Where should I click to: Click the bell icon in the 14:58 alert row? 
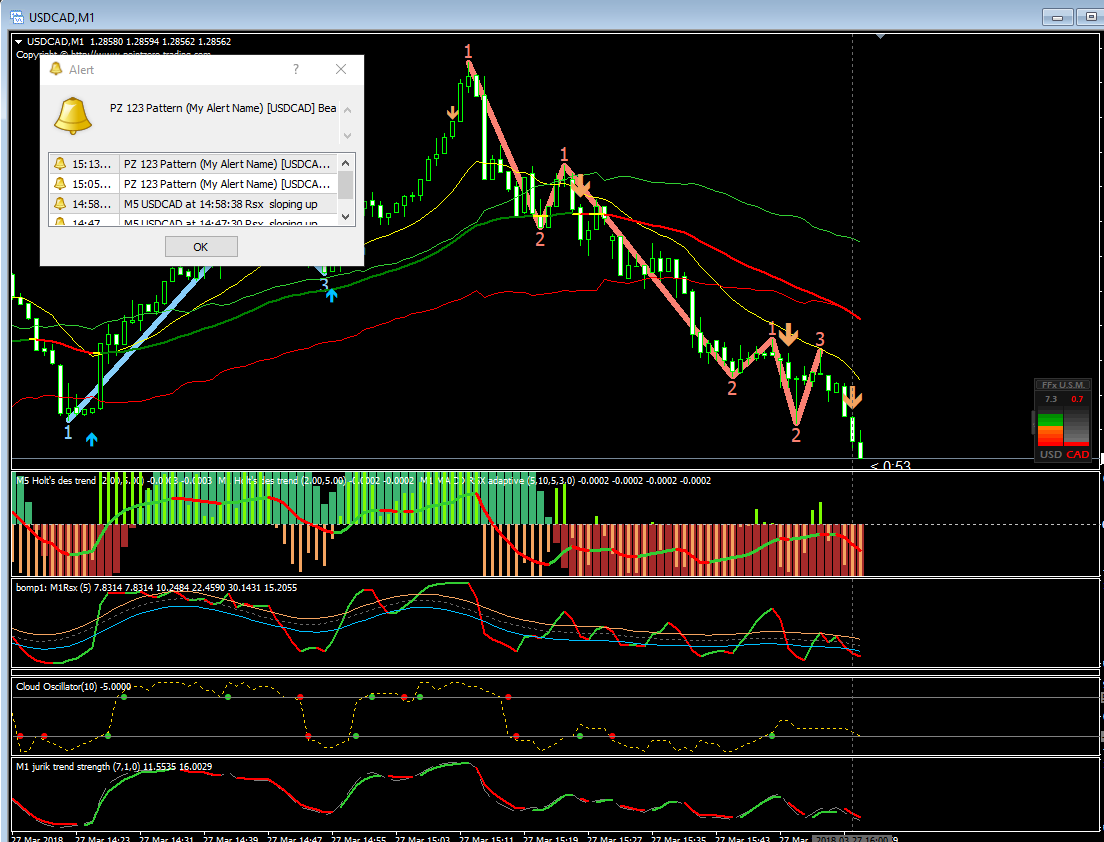pos(60,203)
